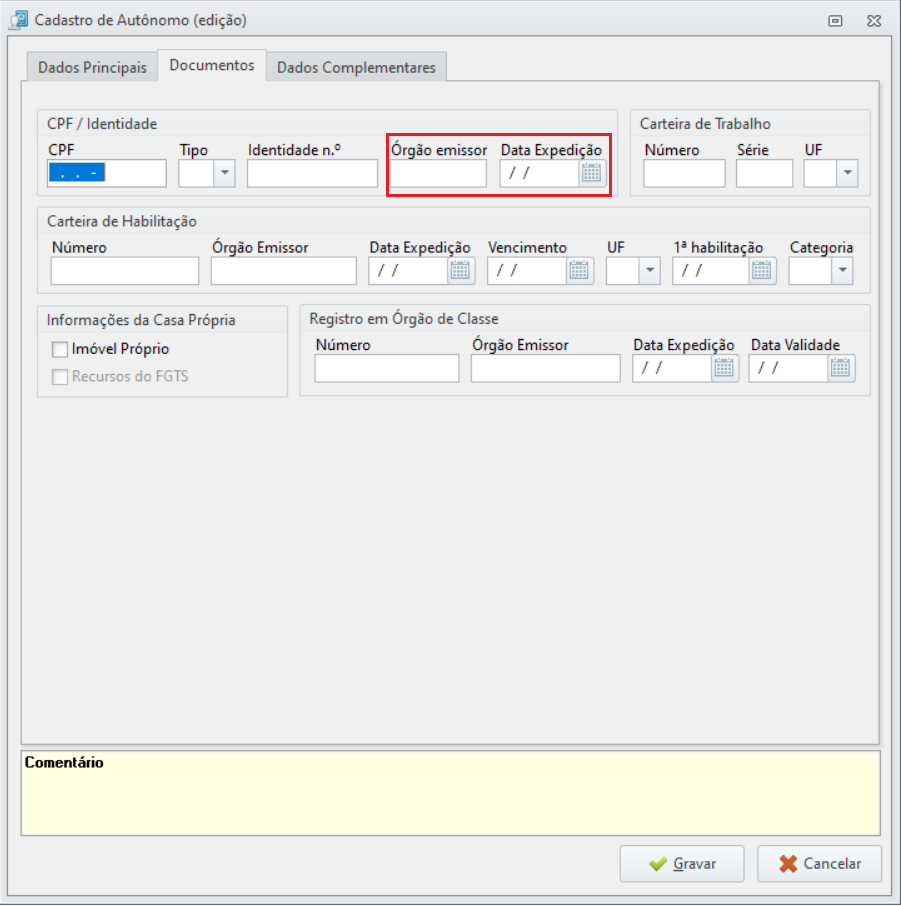
Task: Maximize the Cadastro de Autônomo window
Action: pyautogui.click(x=835, y=21)
